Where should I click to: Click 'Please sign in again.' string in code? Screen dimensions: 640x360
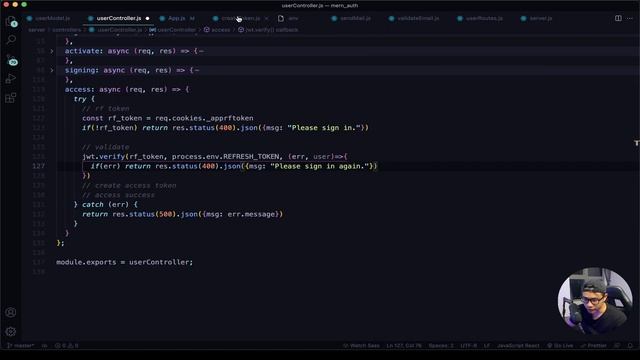point(320,166)
